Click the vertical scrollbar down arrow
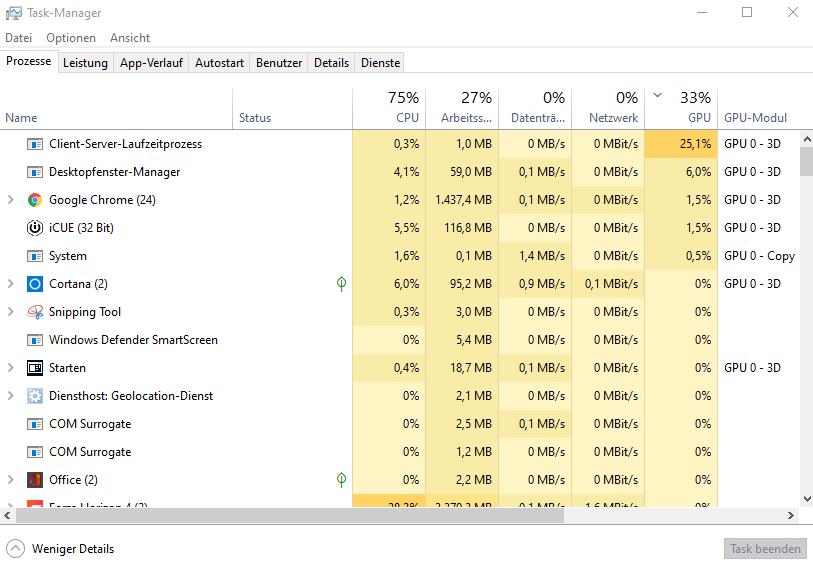 (807, 499)
